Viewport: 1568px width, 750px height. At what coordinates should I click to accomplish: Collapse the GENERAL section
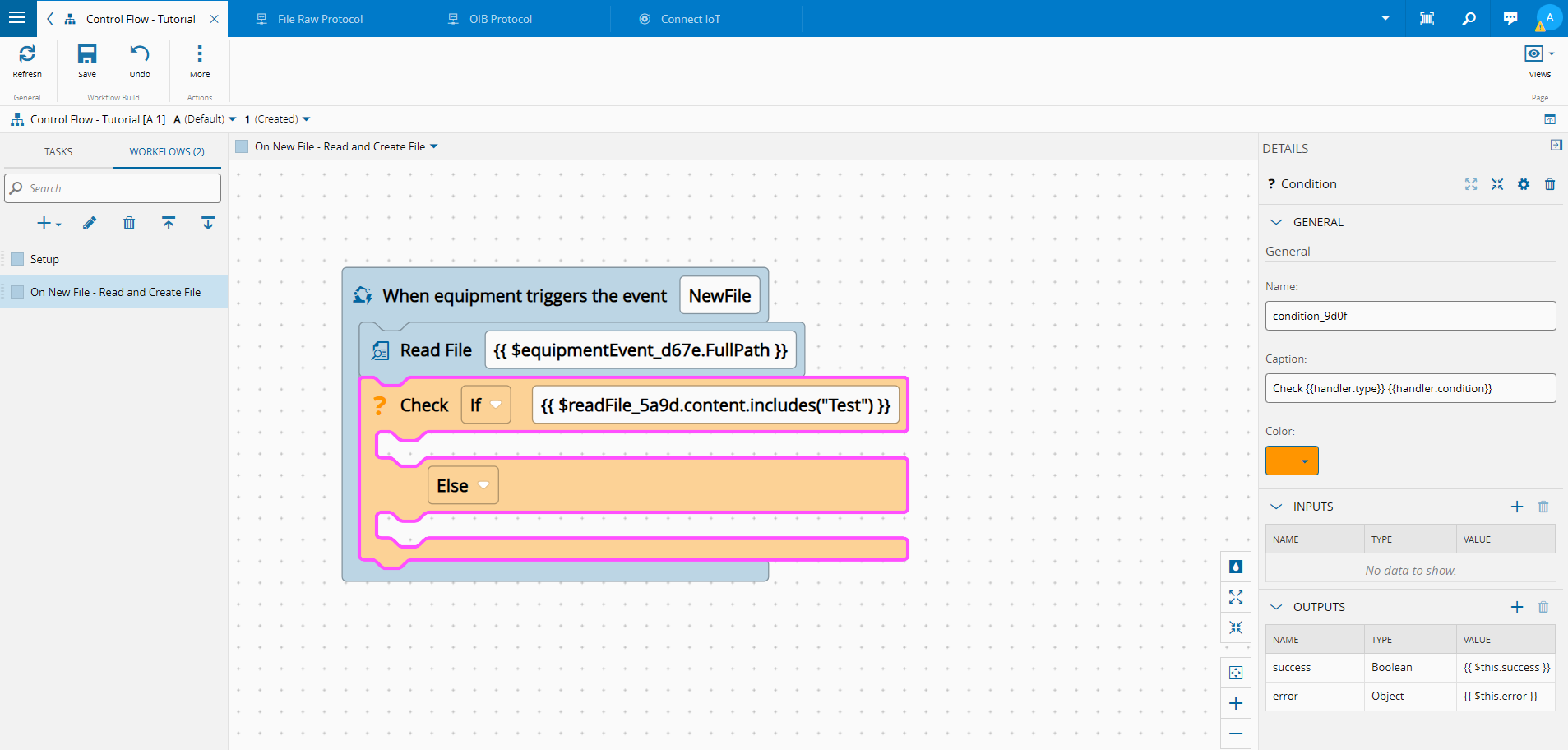click(x=1276, y=222)
